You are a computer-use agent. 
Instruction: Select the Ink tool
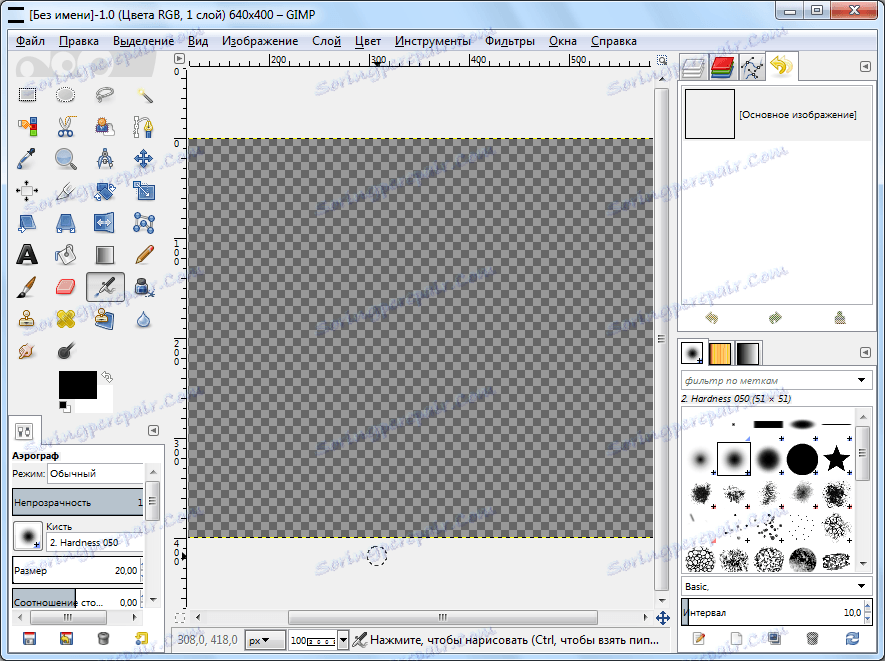(x=144, y=287)
